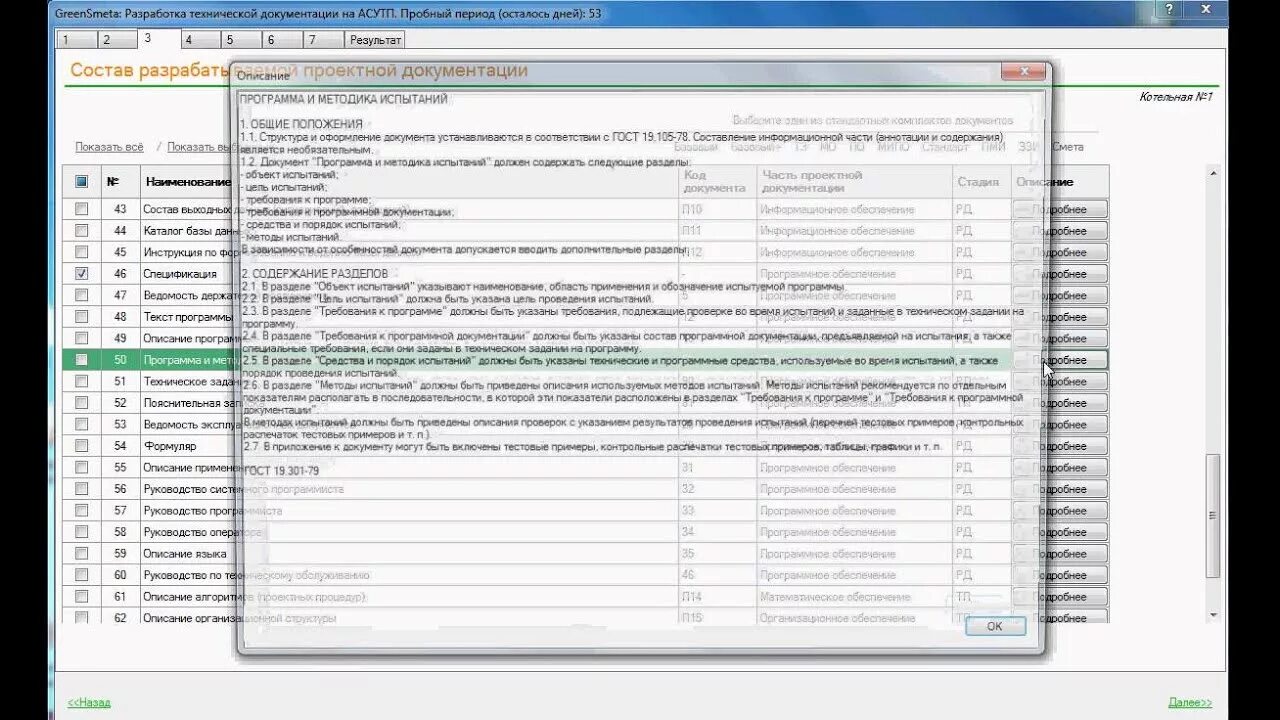
Task: Close the Описание dialog with X
Action: [1024, 72]
